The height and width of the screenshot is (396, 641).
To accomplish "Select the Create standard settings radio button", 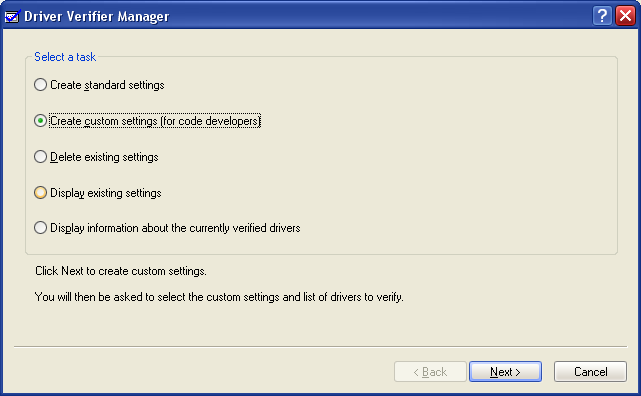I will tap(40, 85).
